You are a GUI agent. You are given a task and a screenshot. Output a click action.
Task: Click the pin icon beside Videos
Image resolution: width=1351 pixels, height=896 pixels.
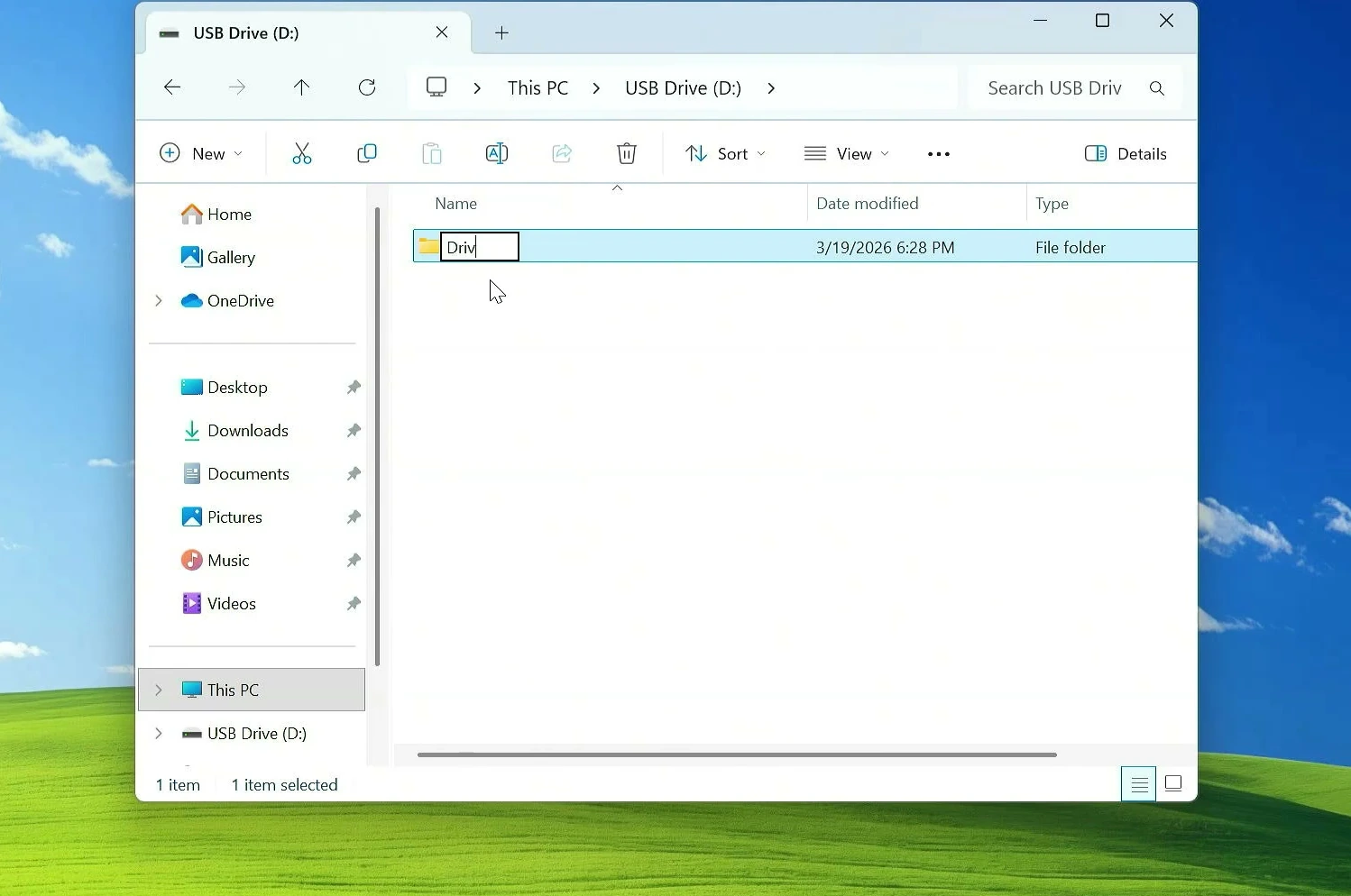pyautogui.click(x=354, y=603)
